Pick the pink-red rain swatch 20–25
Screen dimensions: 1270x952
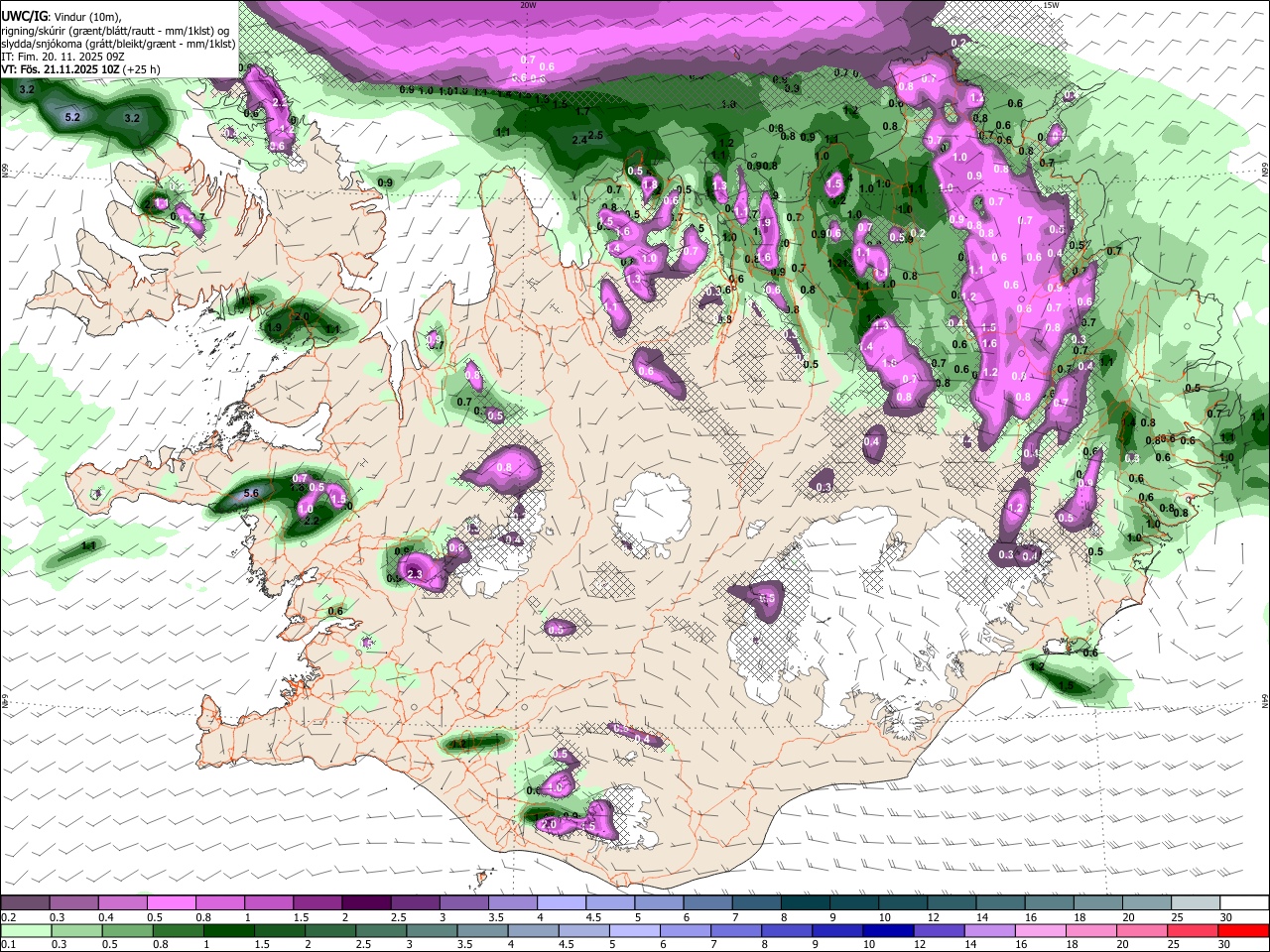(x=1140, y=930)
